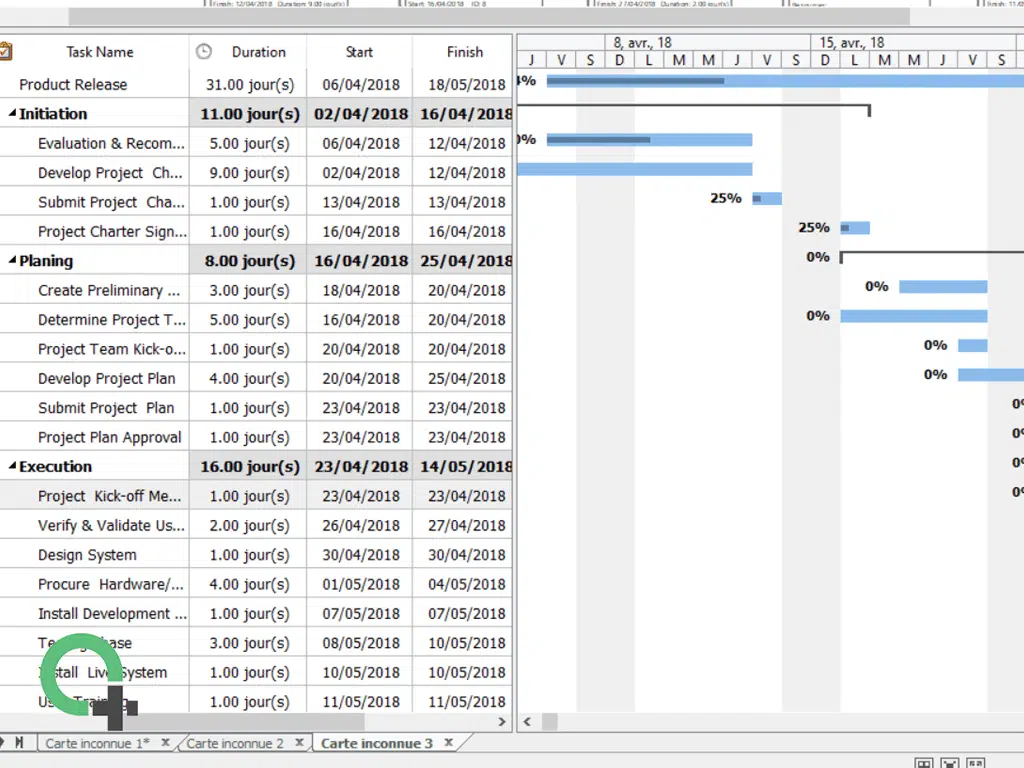Sort by Task Name column header
Viewport: 1024px width, 768px height.
coord(99,52)
